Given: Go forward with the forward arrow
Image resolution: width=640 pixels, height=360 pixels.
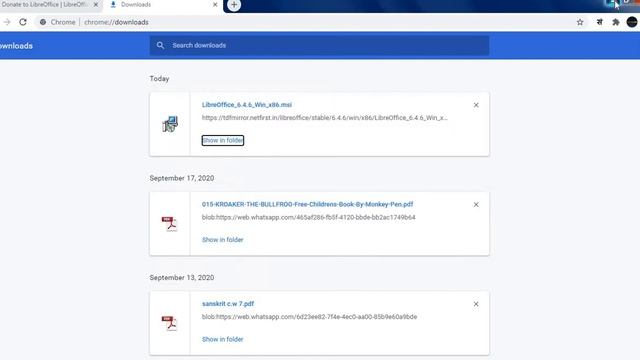Looking at the screenshot, I should (7, 22).
